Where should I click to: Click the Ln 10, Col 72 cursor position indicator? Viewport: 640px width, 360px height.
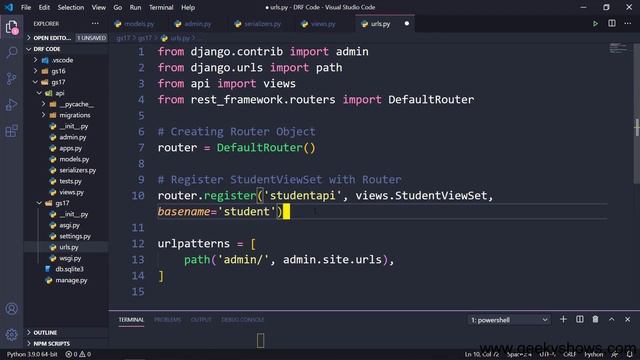[482, 354]
